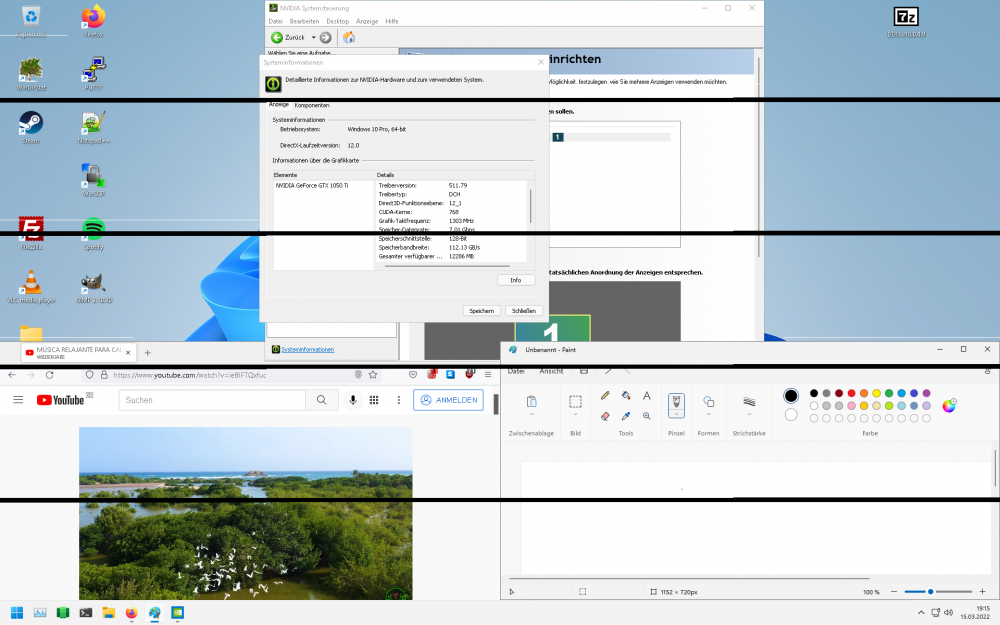Expand the Strichstärke dropdown arrow
Viewport: 1000px width, 625px height.
coord(749,415)
